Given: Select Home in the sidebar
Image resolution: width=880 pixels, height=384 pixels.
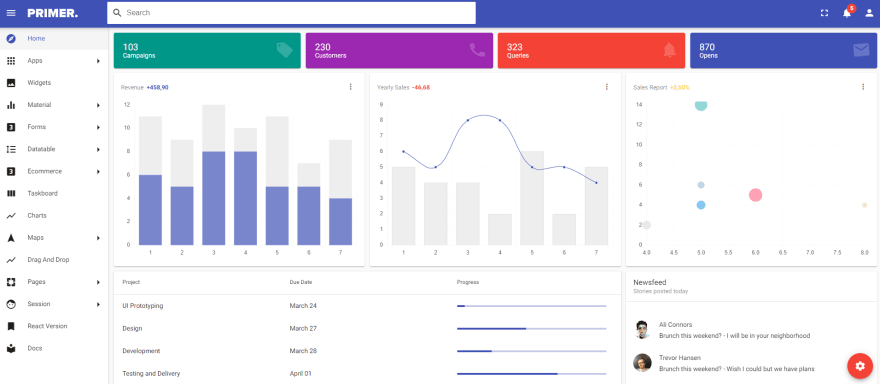Looking at the screenshot, I should click(54, 39).
